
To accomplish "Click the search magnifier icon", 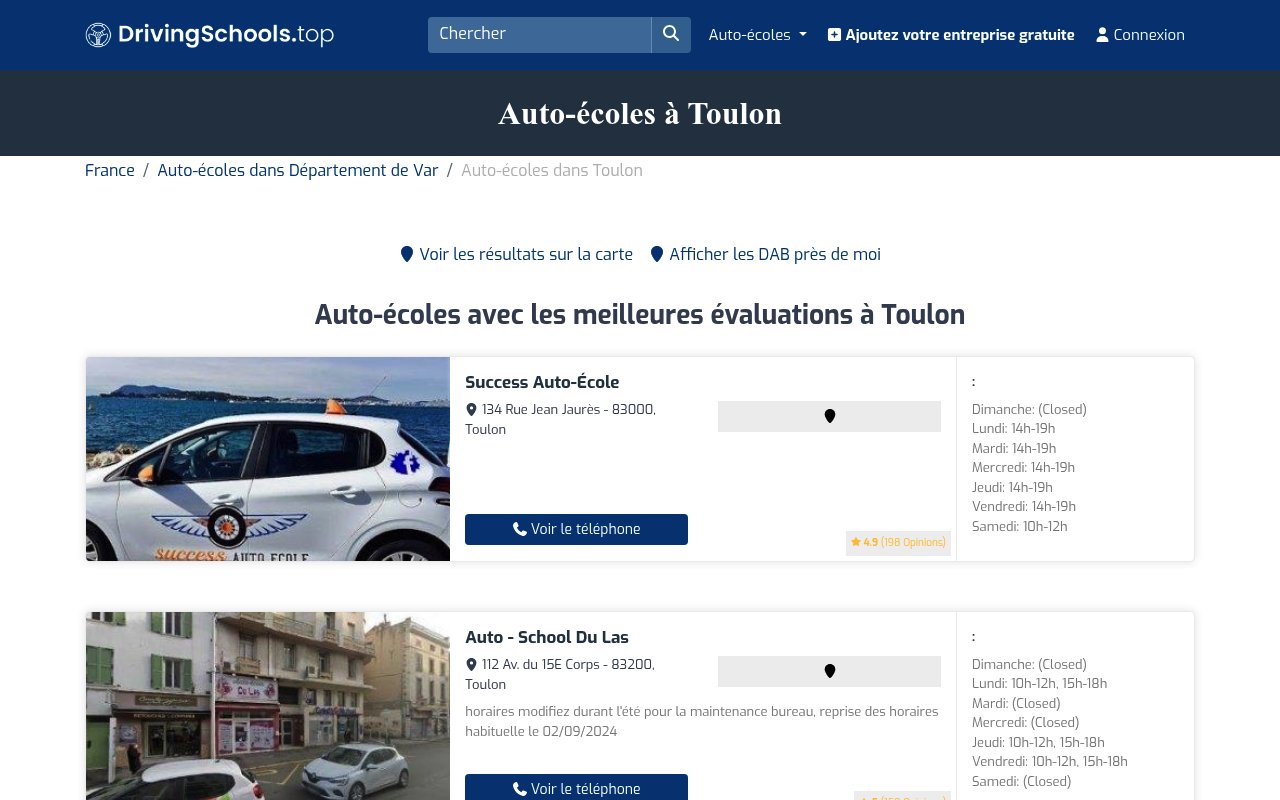I will pyautogui.click(x=670, y=34).
